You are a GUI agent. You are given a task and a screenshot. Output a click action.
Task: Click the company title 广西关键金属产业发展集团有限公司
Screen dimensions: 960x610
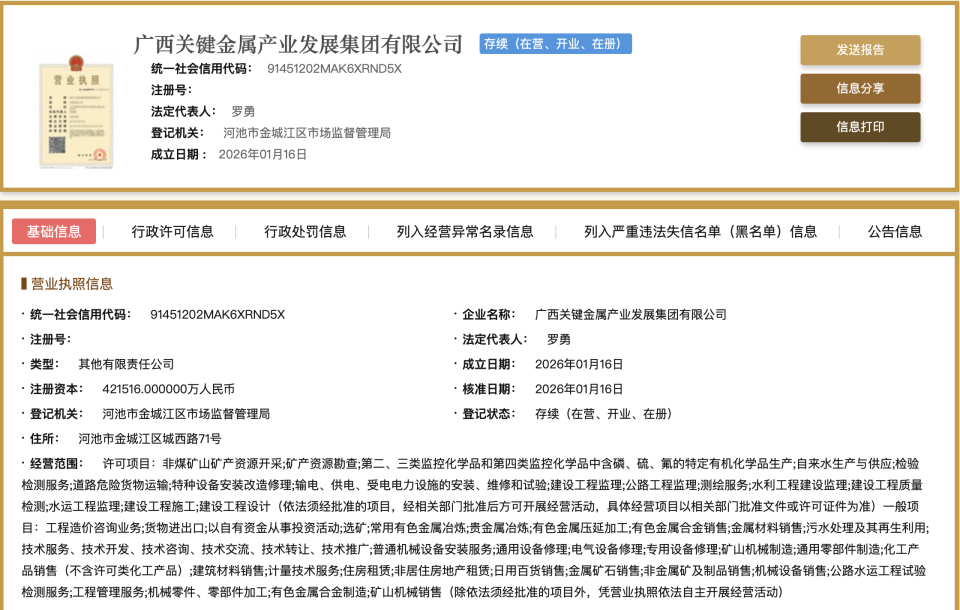click(x=298, y=44)
